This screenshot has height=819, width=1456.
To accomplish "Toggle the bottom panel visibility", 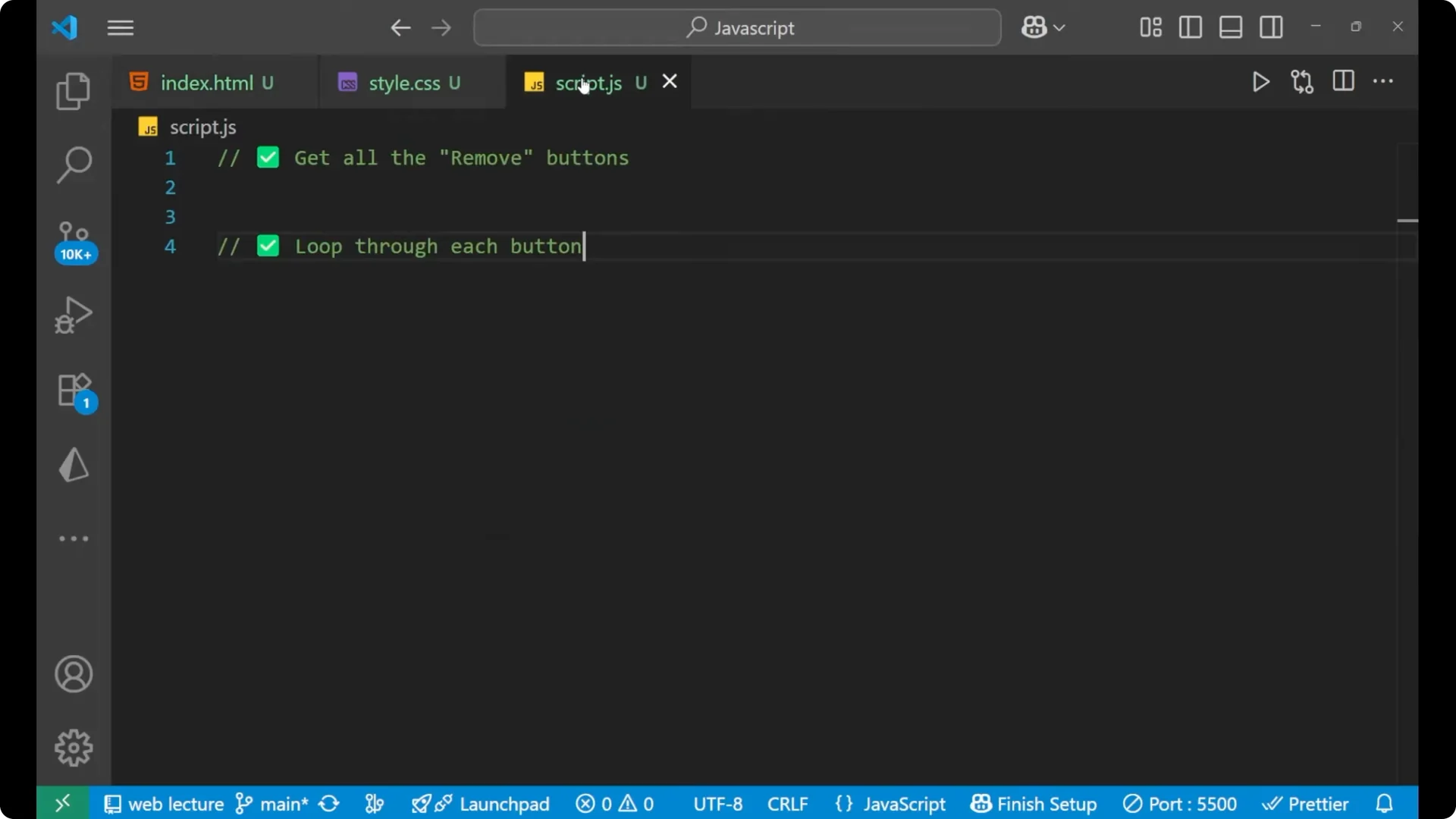I will (1230, 27).
